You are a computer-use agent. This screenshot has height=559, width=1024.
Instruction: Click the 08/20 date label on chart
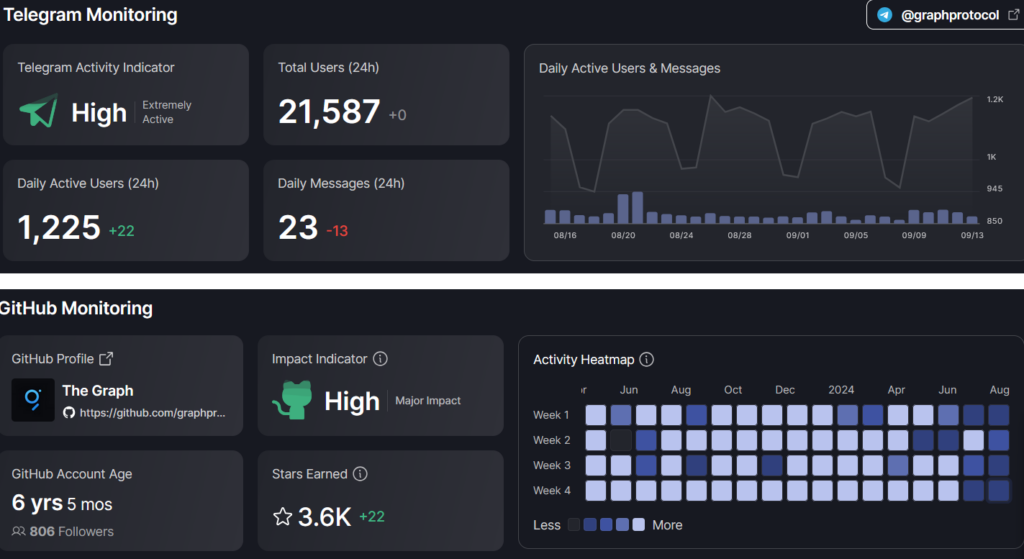(623, 235)
